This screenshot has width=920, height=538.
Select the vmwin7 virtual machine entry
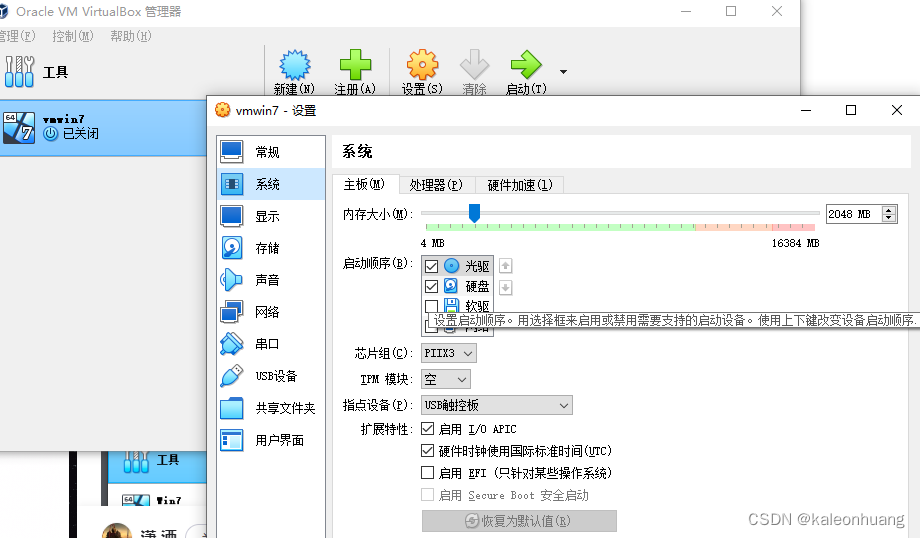click(x=103, y=127)
